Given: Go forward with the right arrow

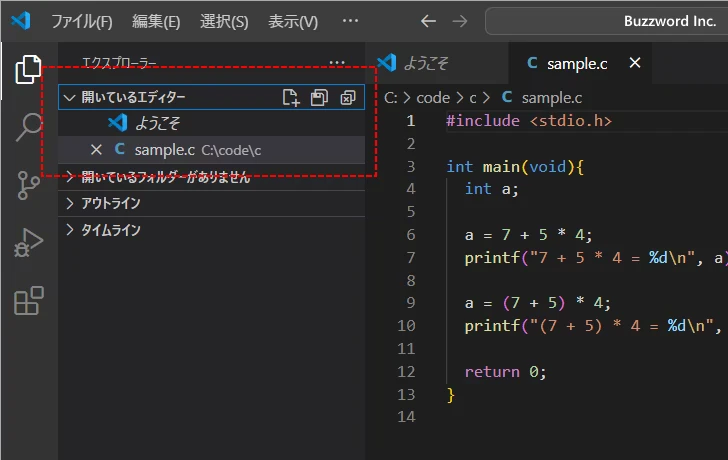Looking at the screenshot, I should click(x=460, y=21).
